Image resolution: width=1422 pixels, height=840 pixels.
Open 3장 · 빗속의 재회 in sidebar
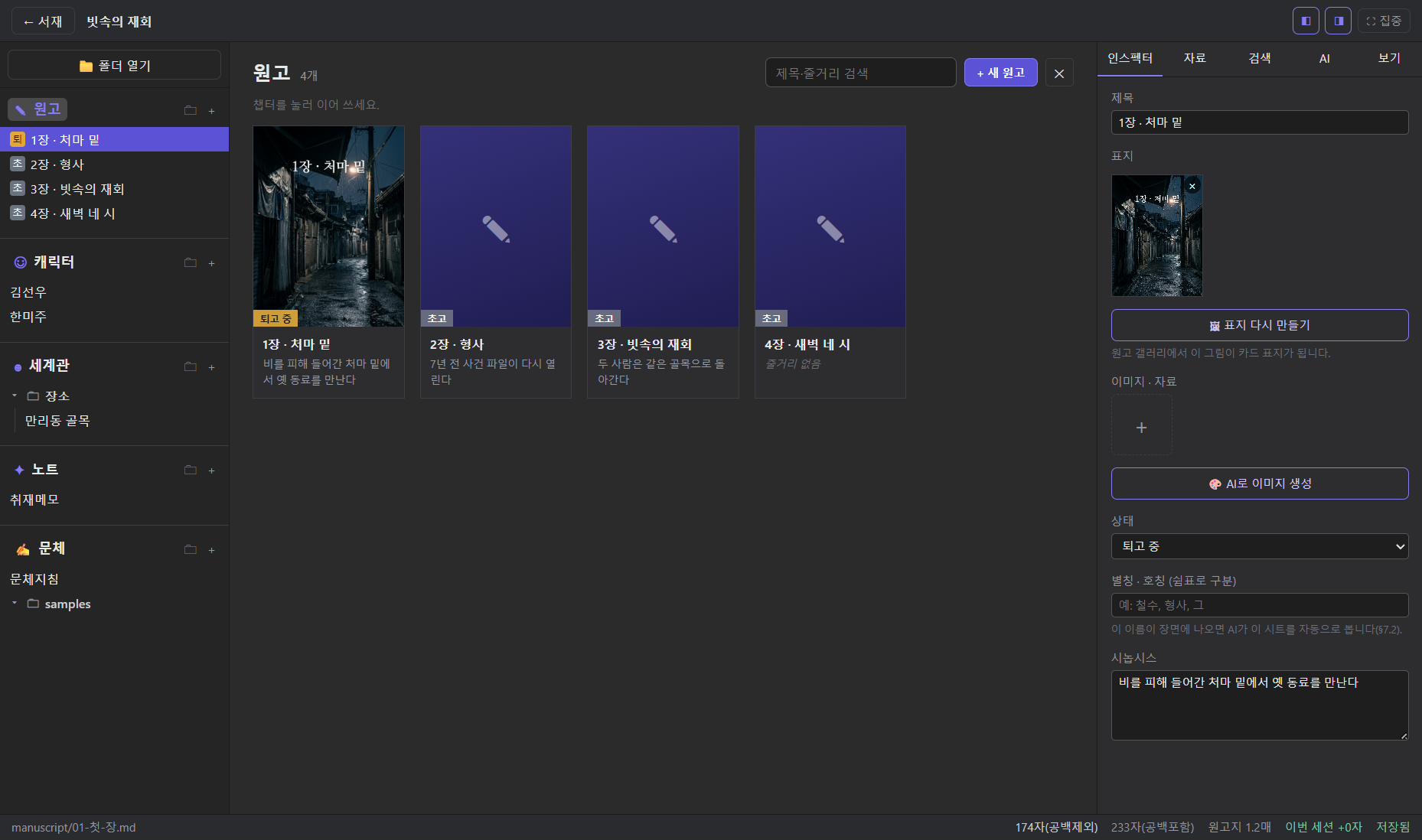click(115, 188)
